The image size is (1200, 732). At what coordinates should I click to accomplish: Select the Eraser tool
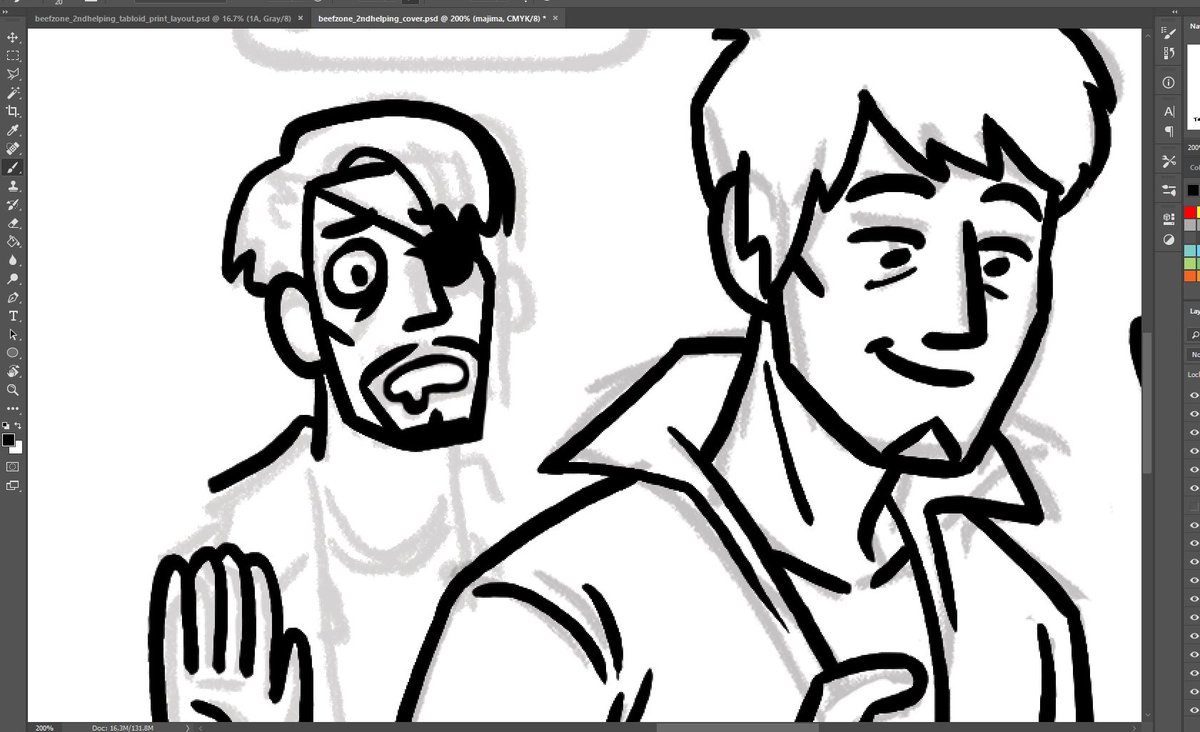tap(13, 223)
